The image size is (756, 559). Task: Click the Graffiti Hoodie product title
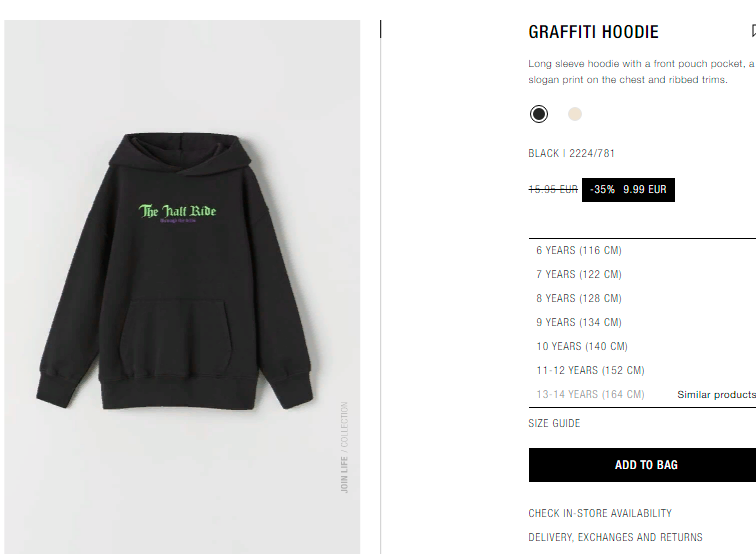593,32
